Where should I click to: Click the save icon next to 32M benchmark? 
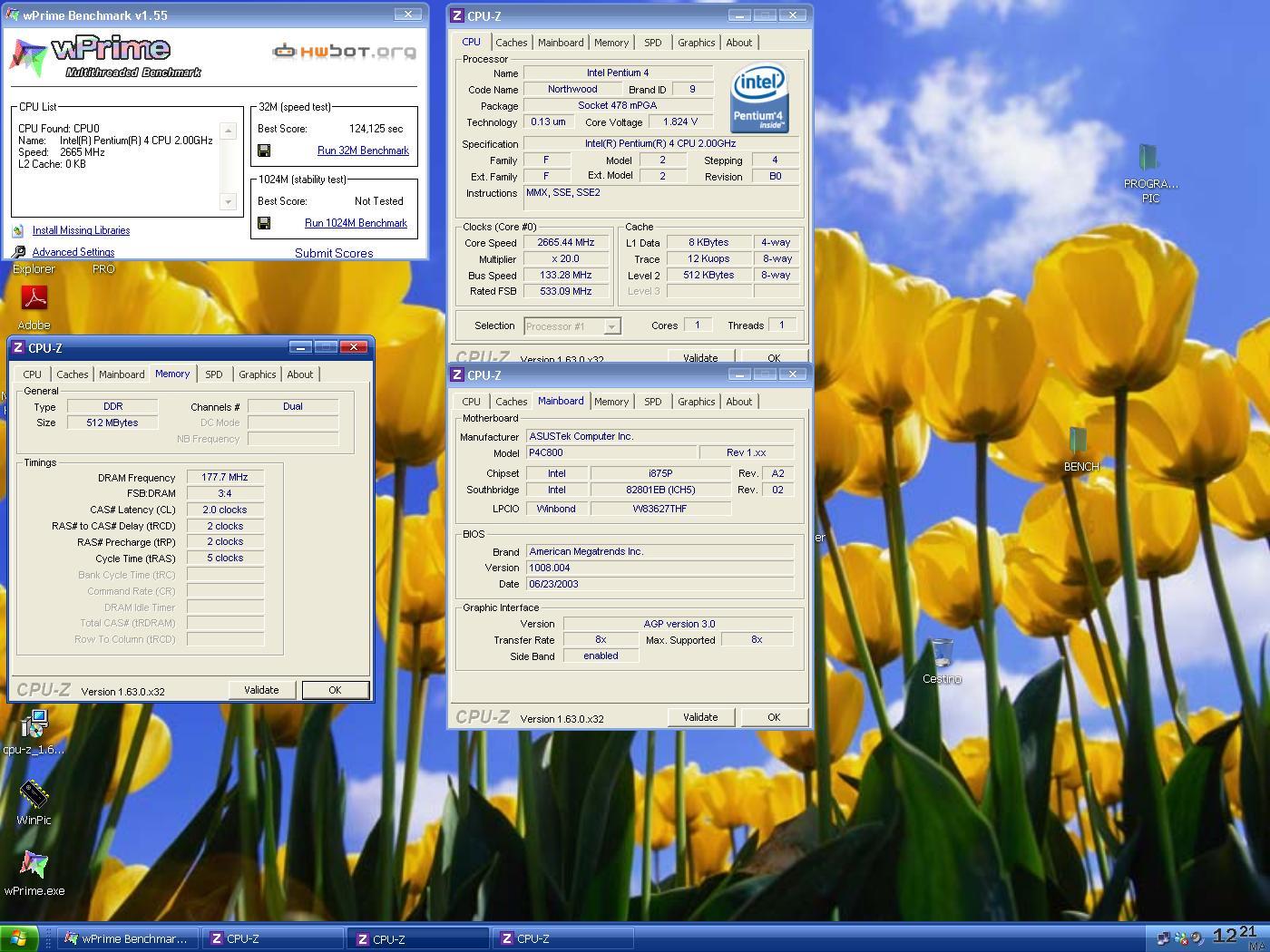pos(264,151)
